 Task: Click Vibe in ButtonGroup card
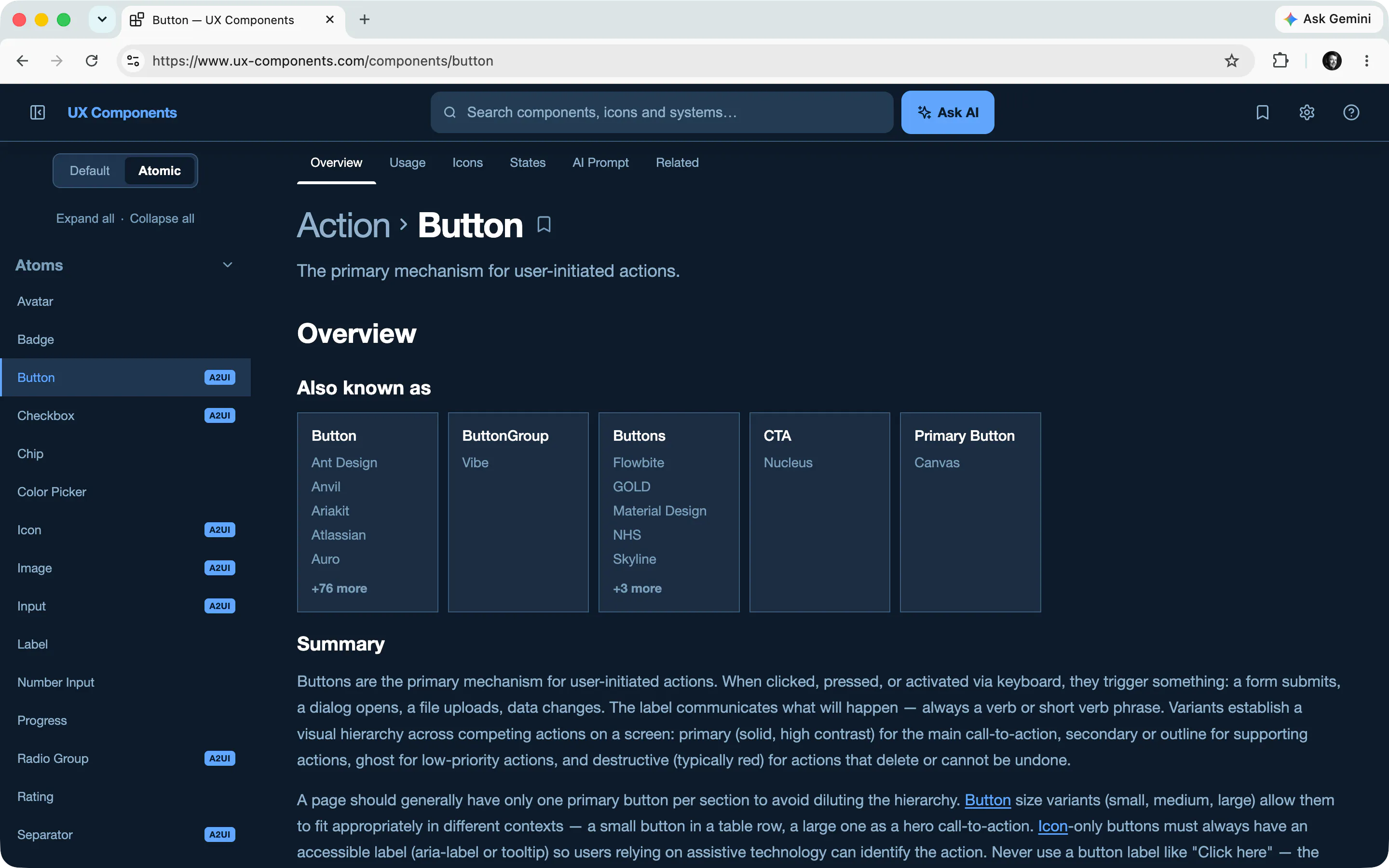click(475, 463)
